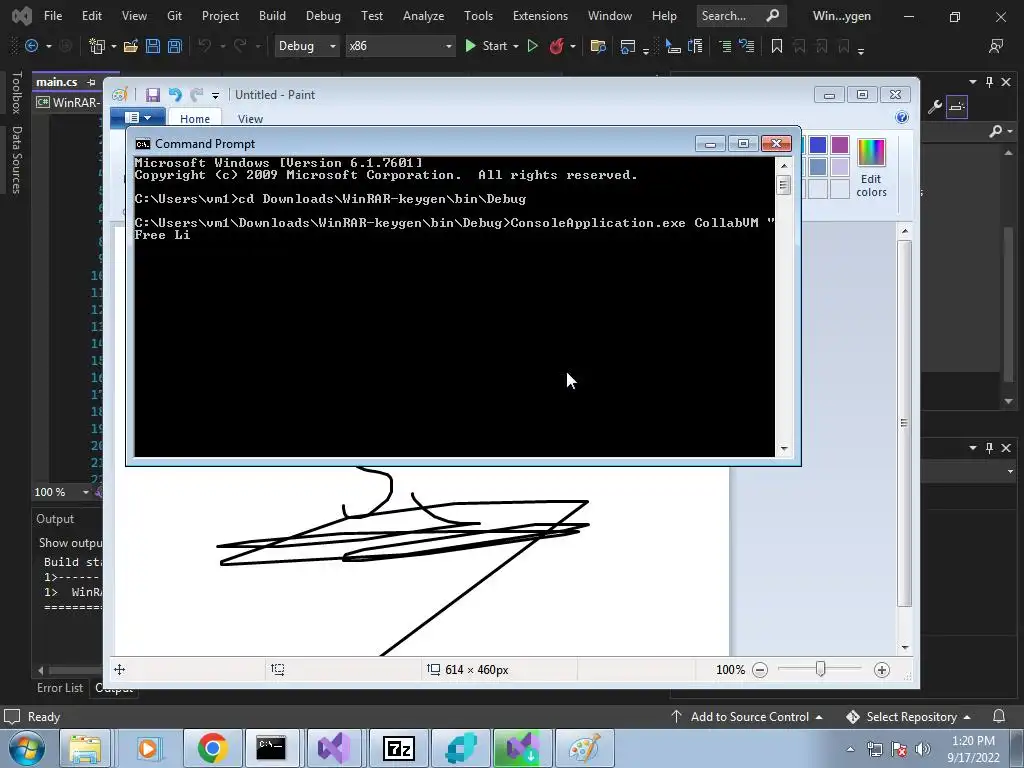Select the magenta color swatch in Paint
Screen dimensions: 1024x768
(840, 144)
